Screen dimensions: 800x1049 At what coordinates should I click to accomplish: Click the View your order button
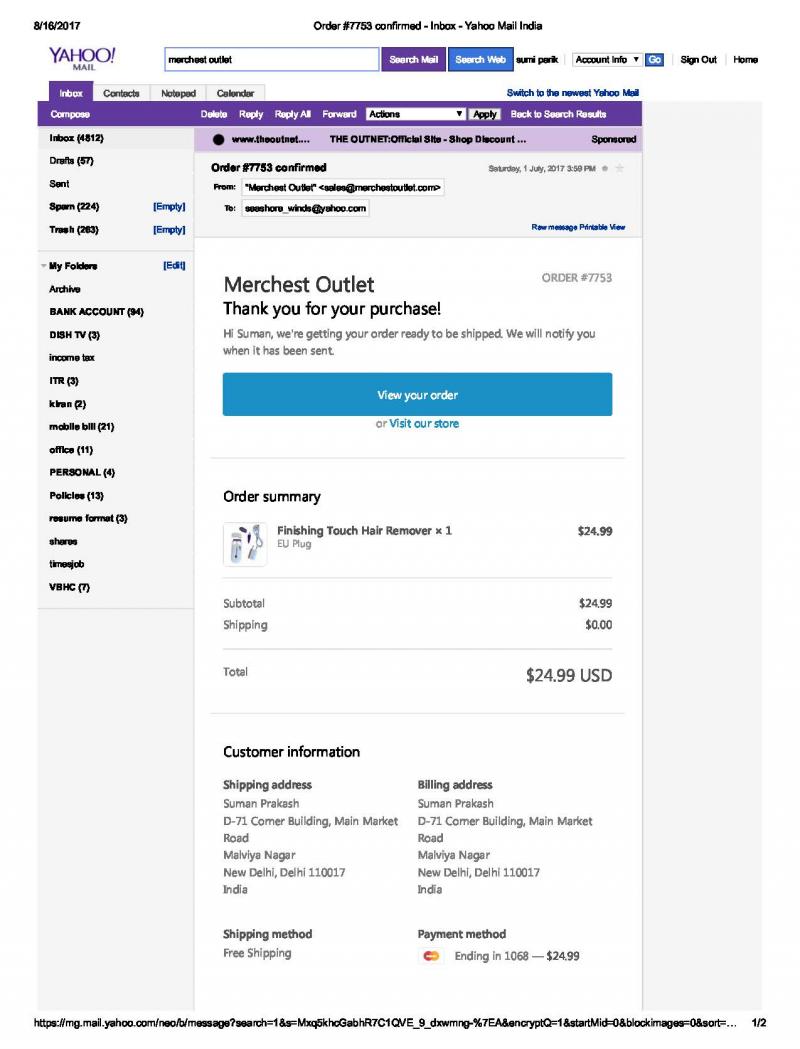click(x=417, y=395)
